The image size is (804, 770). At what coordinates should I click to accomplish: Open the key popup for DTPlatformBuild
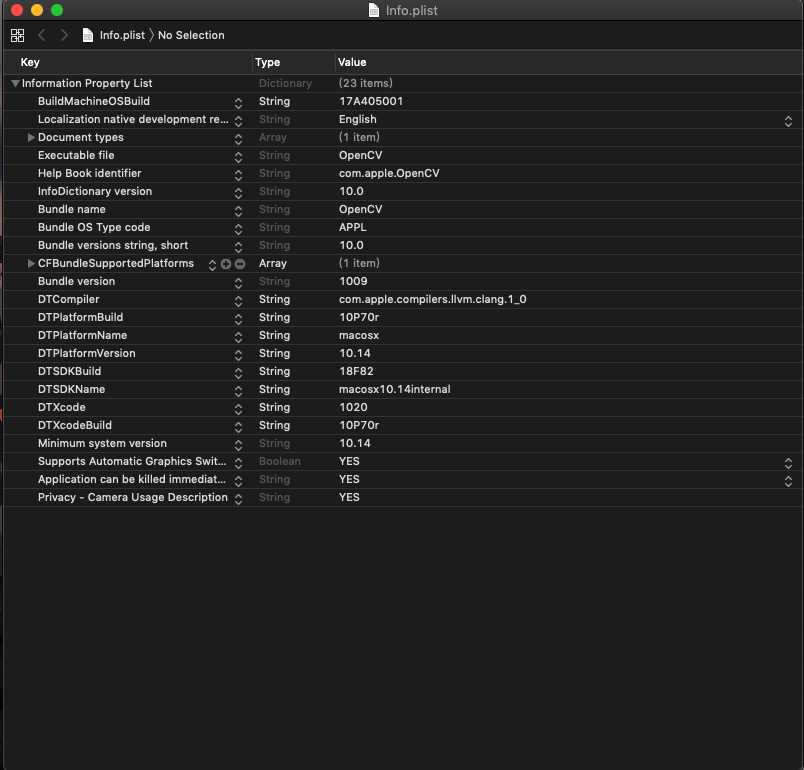click(238, 319)
